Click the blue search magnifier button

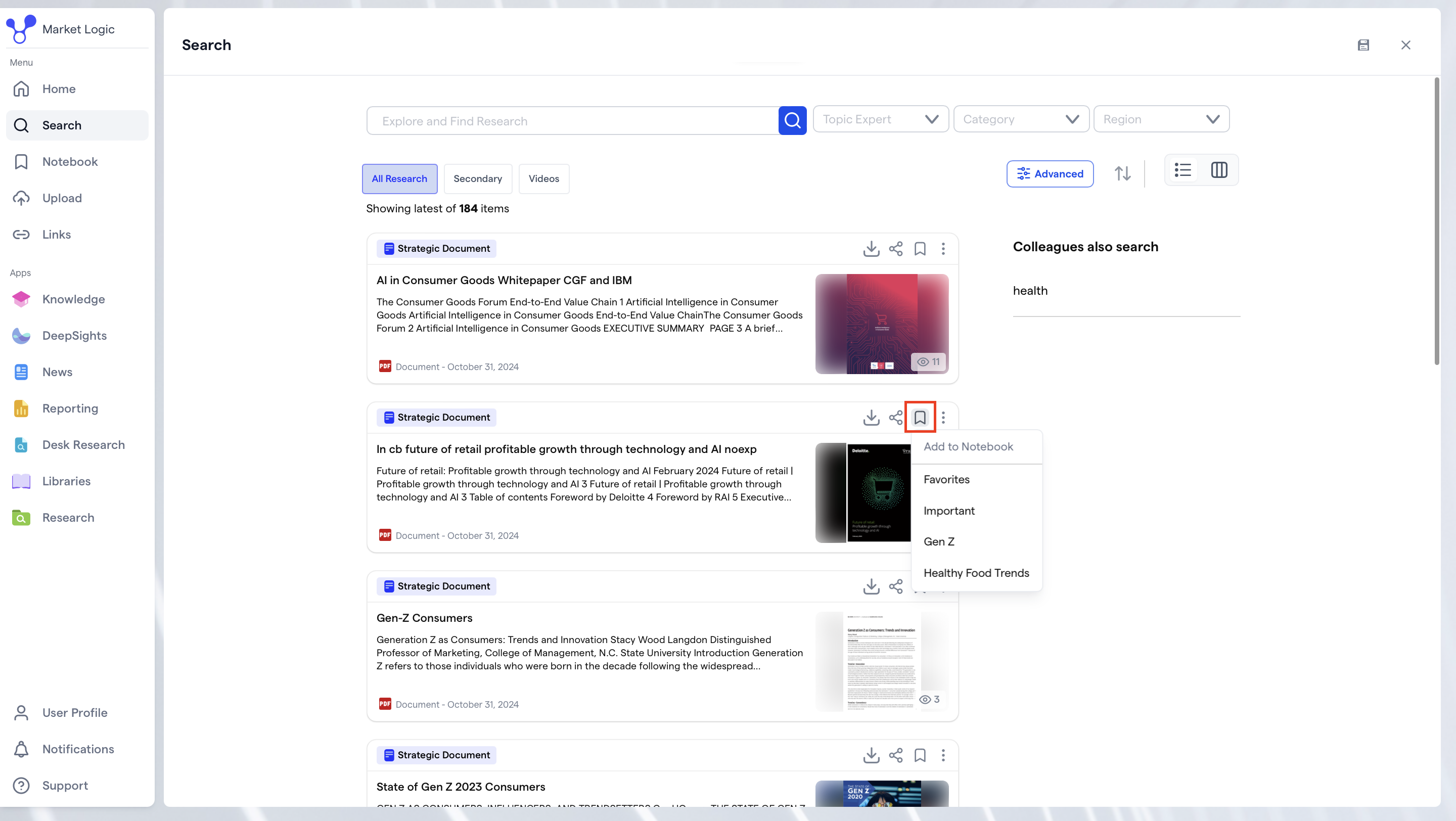pyautogui.click(x=792, y=120)
